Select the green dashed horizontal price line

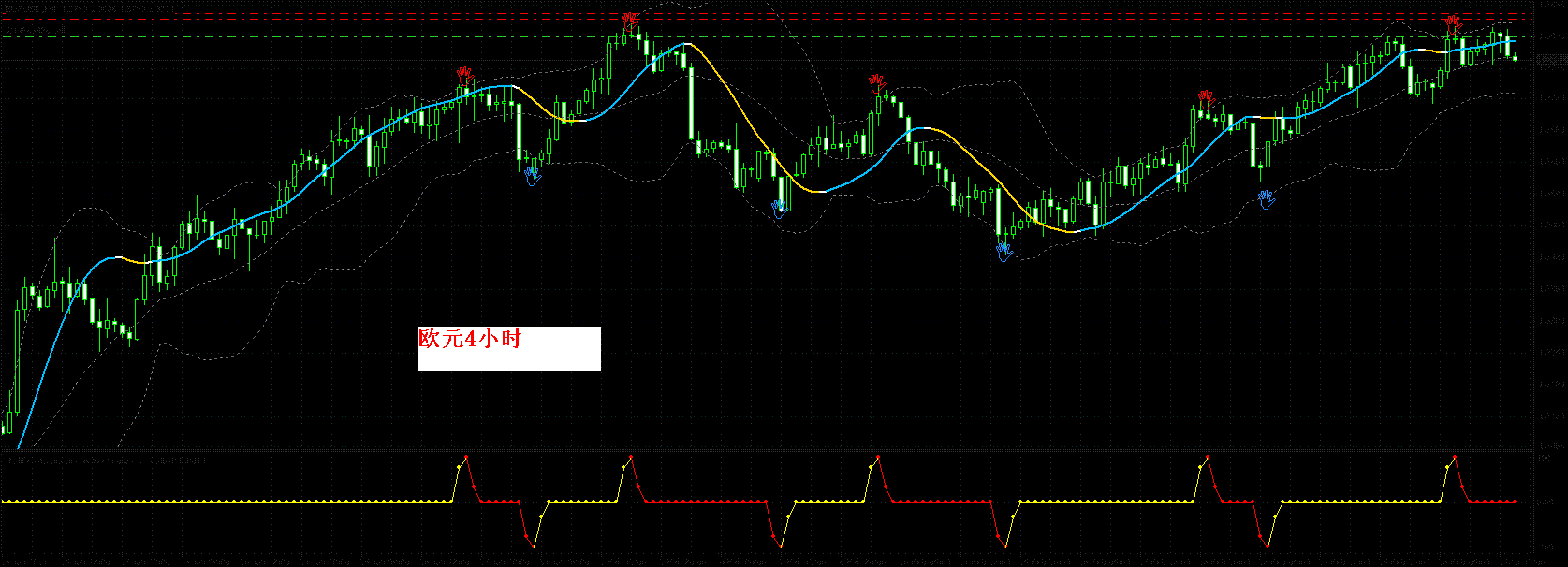(x=768, y=36)
